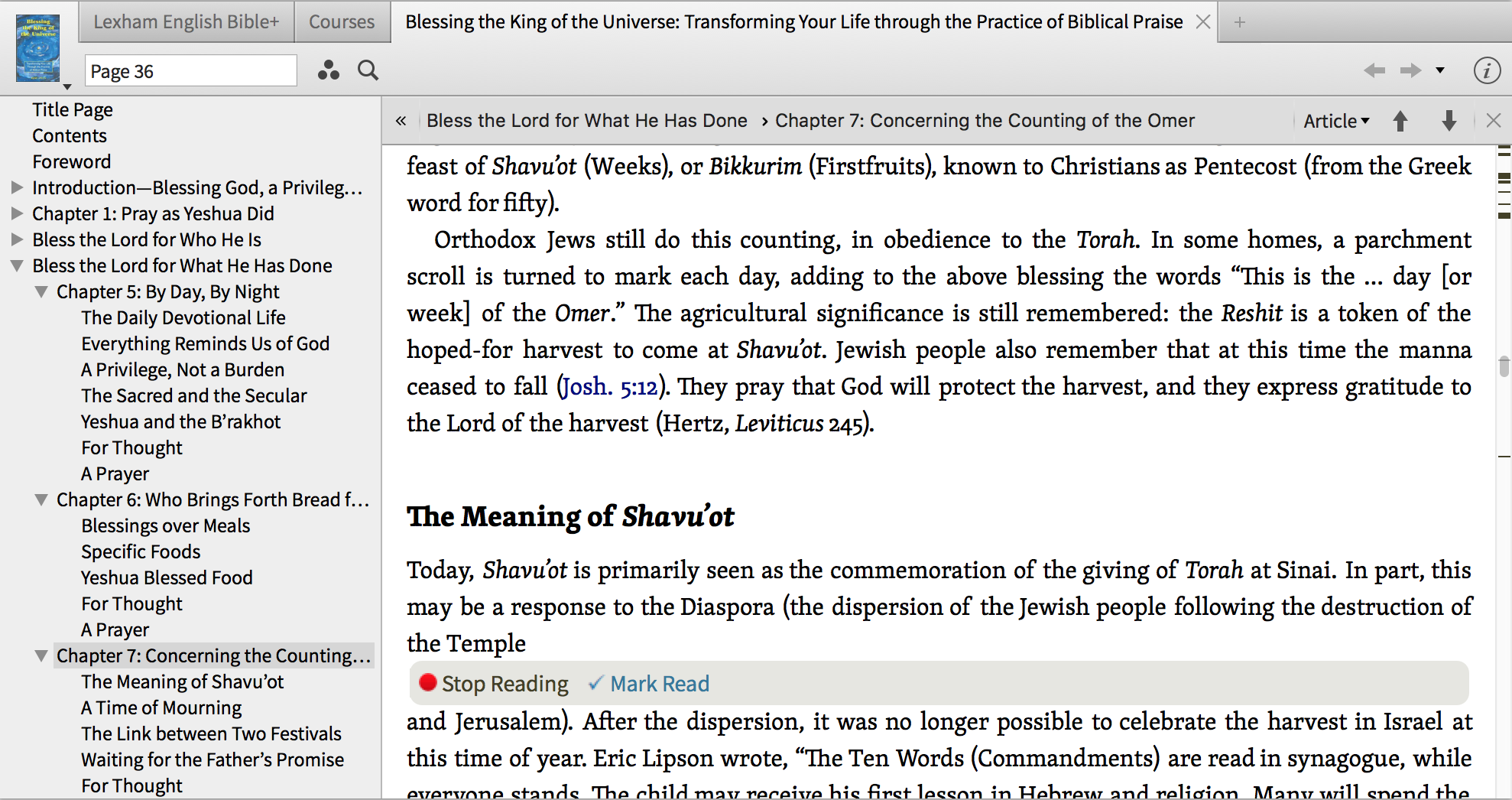Click the Page 36 reference input box
Screen dimensions: 1512x800
[190, 71]
